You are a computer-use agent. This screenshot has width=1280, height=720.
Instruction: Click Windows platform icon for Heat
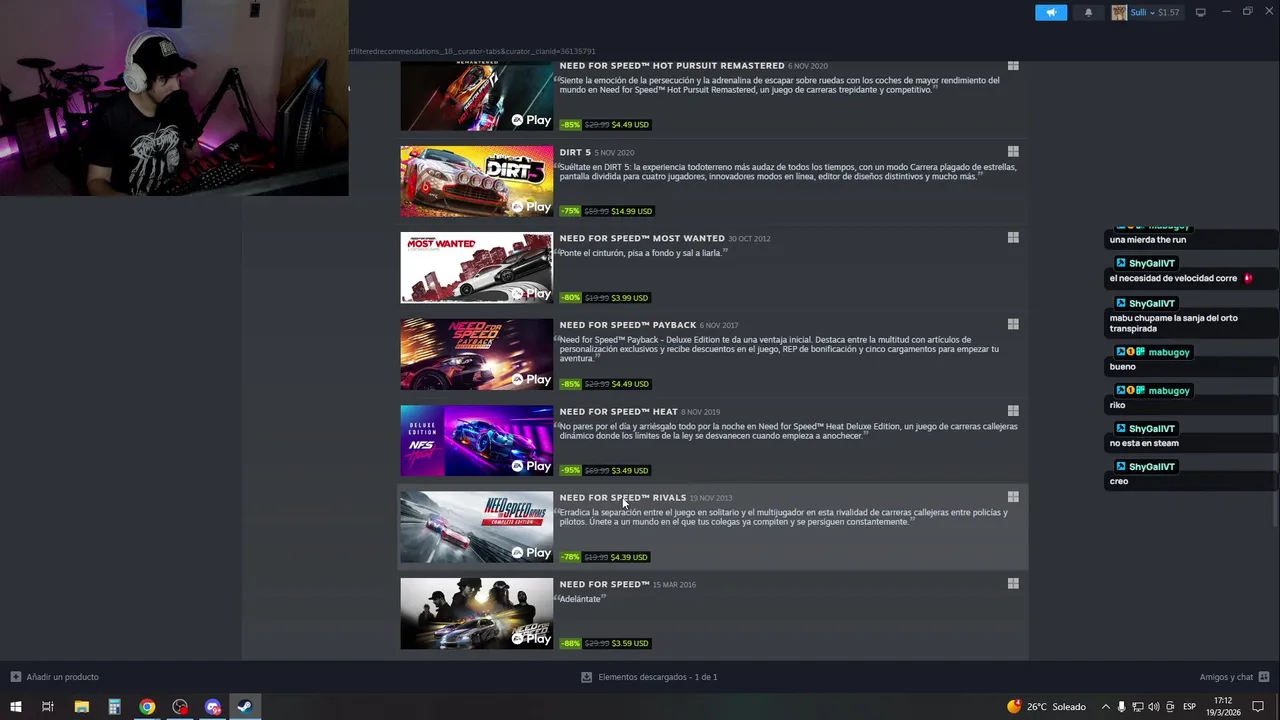coord(1013,411)
